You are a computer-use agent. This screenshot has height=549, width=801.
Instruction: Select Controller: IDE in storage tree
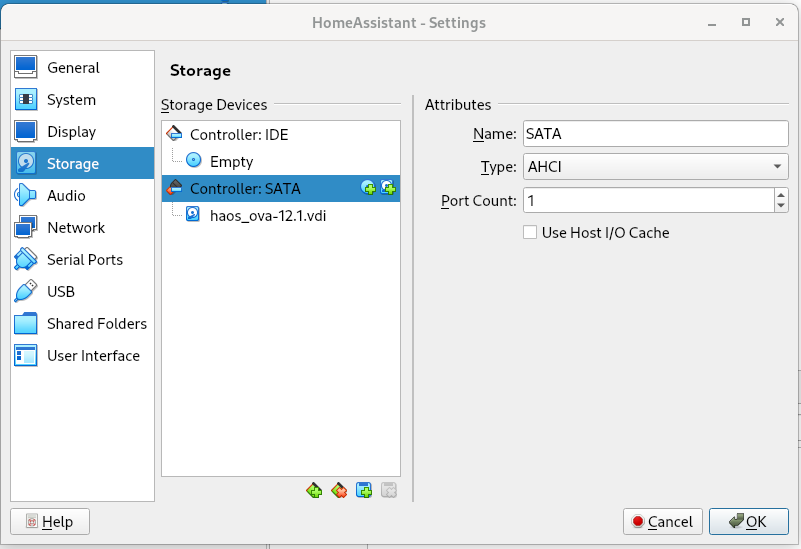pos(239,135)
